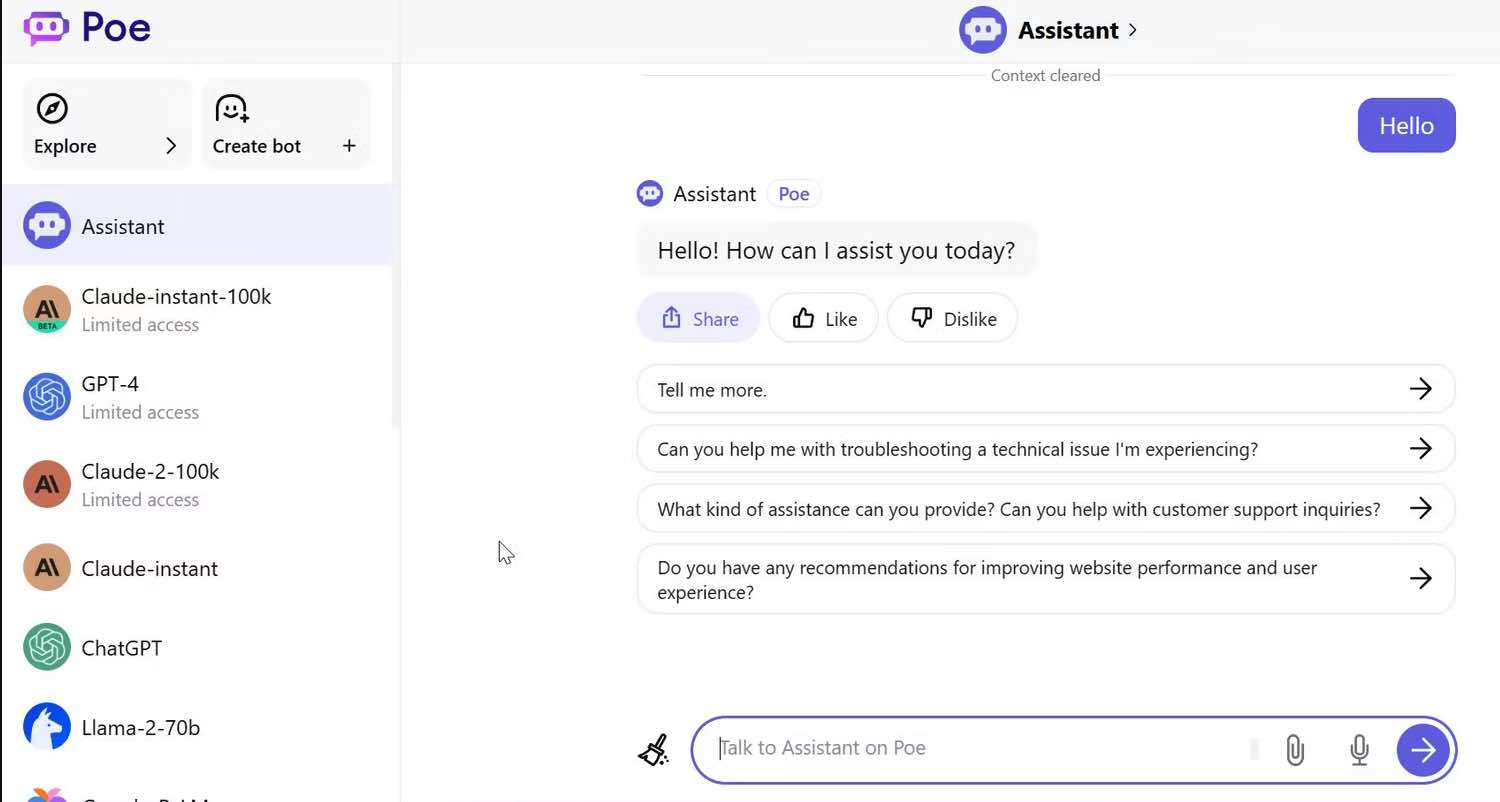Viewport: 1500px width, 802px height.
Task: Select Claude-instant-100k row text
Action: tap(176, 297)
